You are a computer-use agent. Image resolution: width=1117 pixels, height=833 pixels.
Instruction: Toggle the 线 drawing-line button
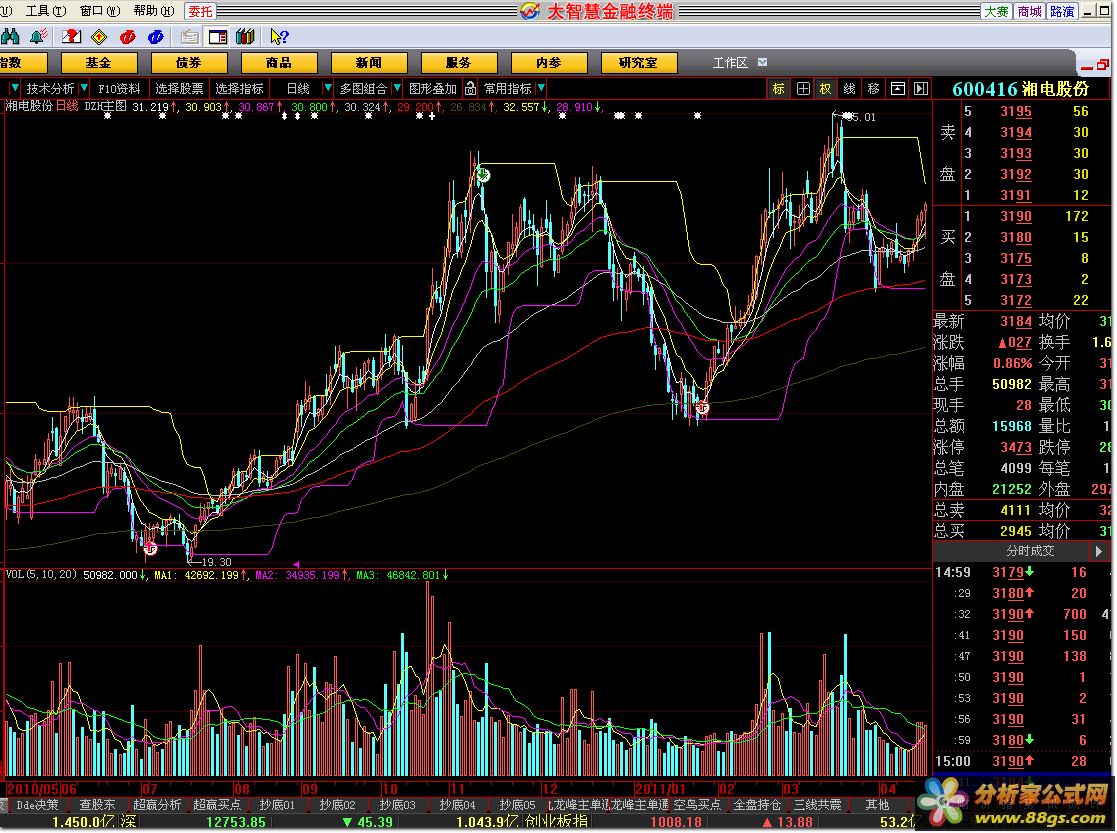point(849,88)
